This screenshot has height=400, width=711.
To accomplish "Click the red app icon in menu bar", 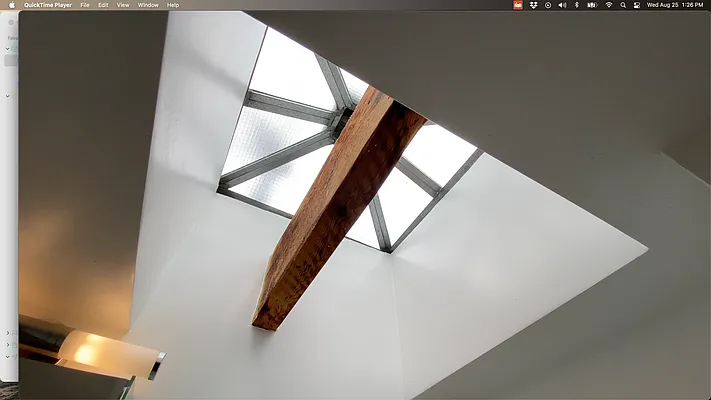I will tap(518, 5).
